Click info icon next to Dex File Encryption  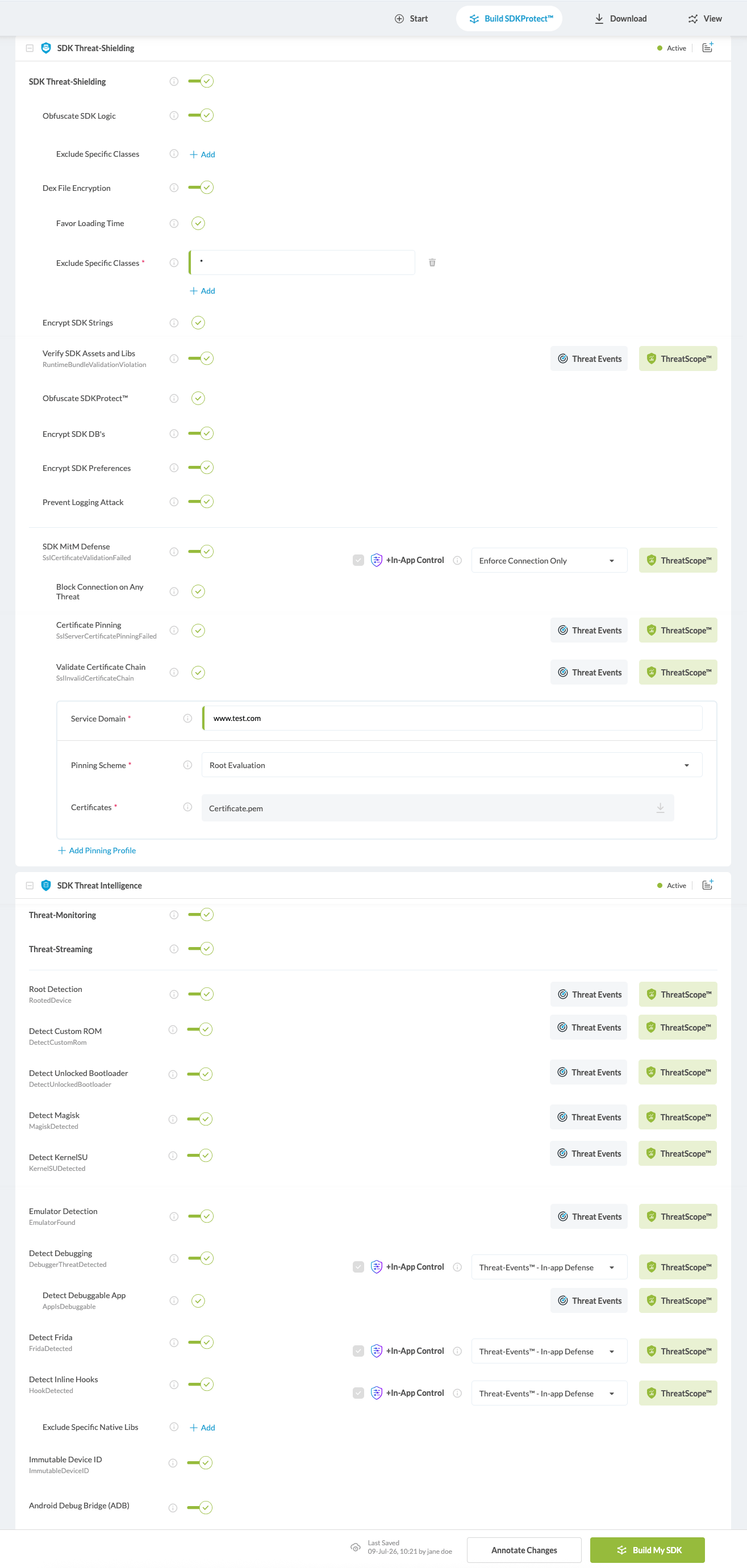173,187
